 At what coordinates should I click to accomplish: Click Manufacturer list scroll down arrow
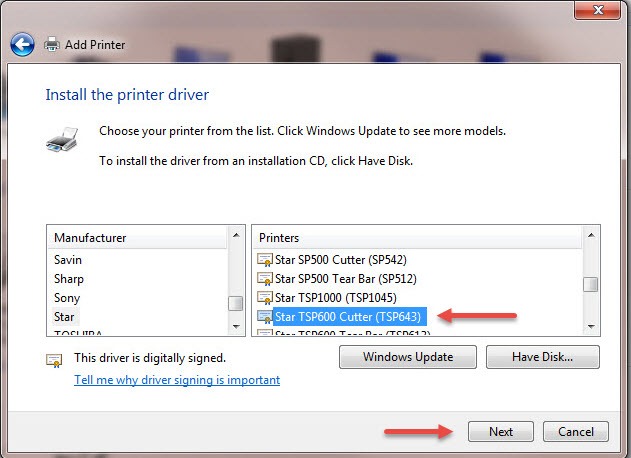click(x=236, y=326)
